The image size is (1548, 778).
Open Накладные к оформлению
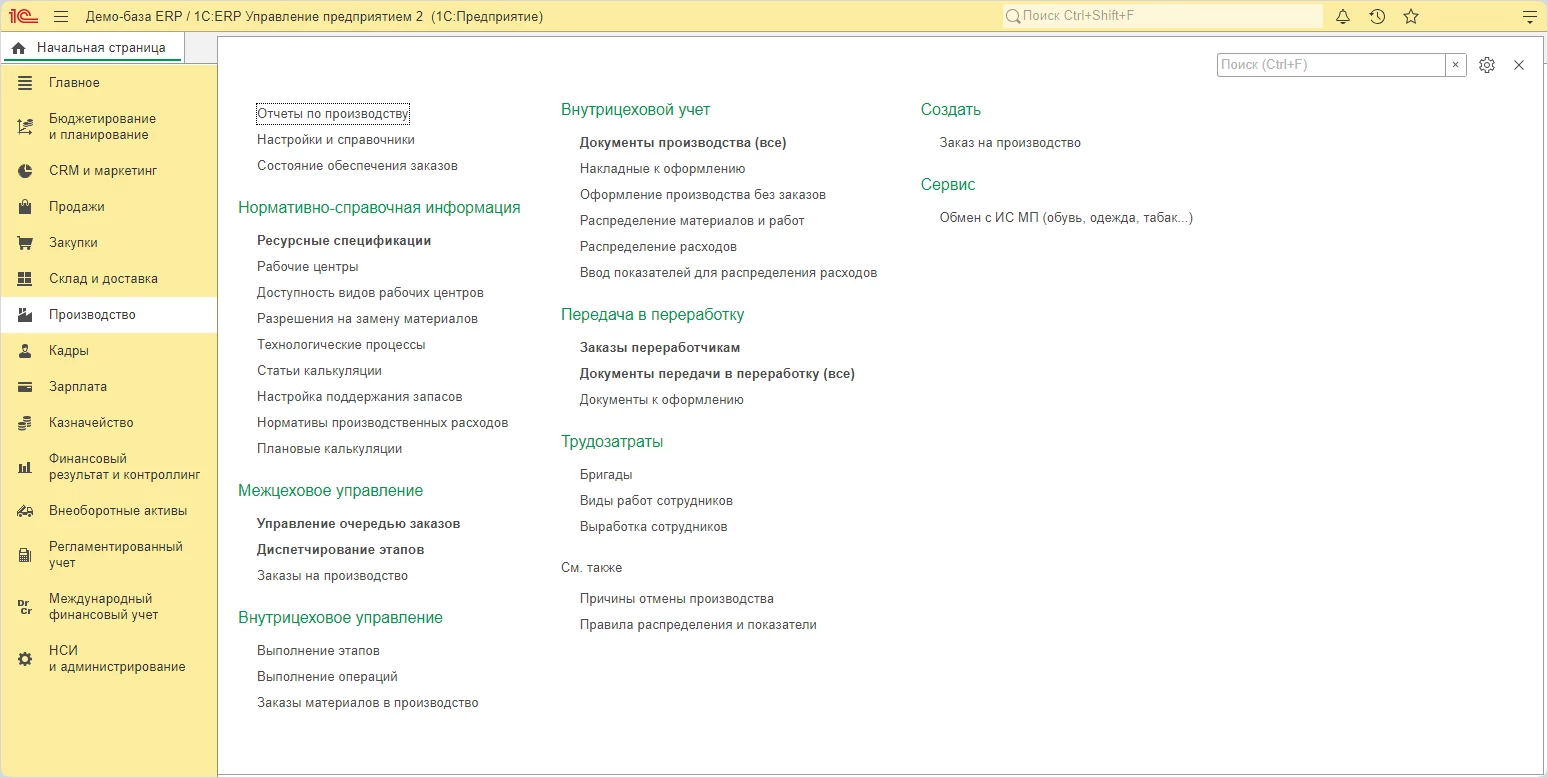coord(663,169)
